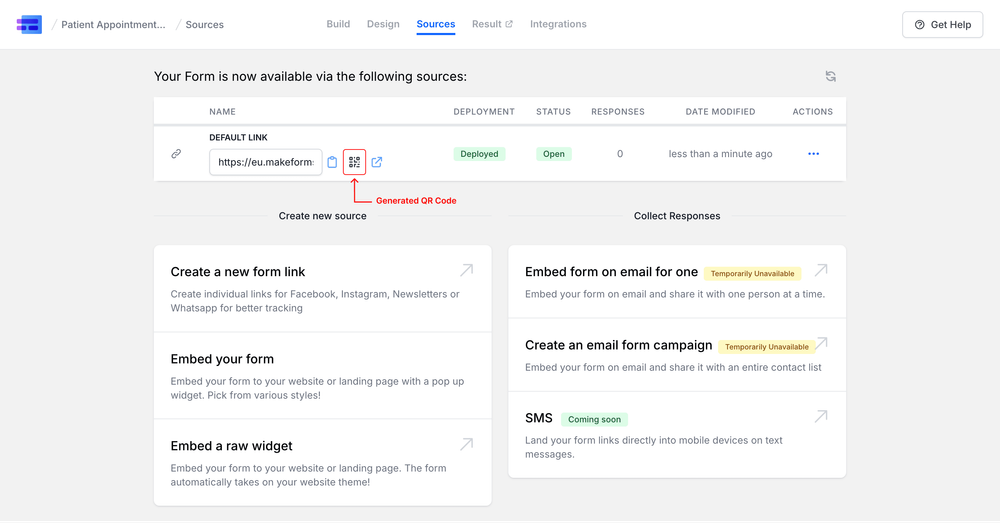Switch to the Build tab
This screenshot has width=1000, height=523.
pyautogui.click(x=338, y=24)
